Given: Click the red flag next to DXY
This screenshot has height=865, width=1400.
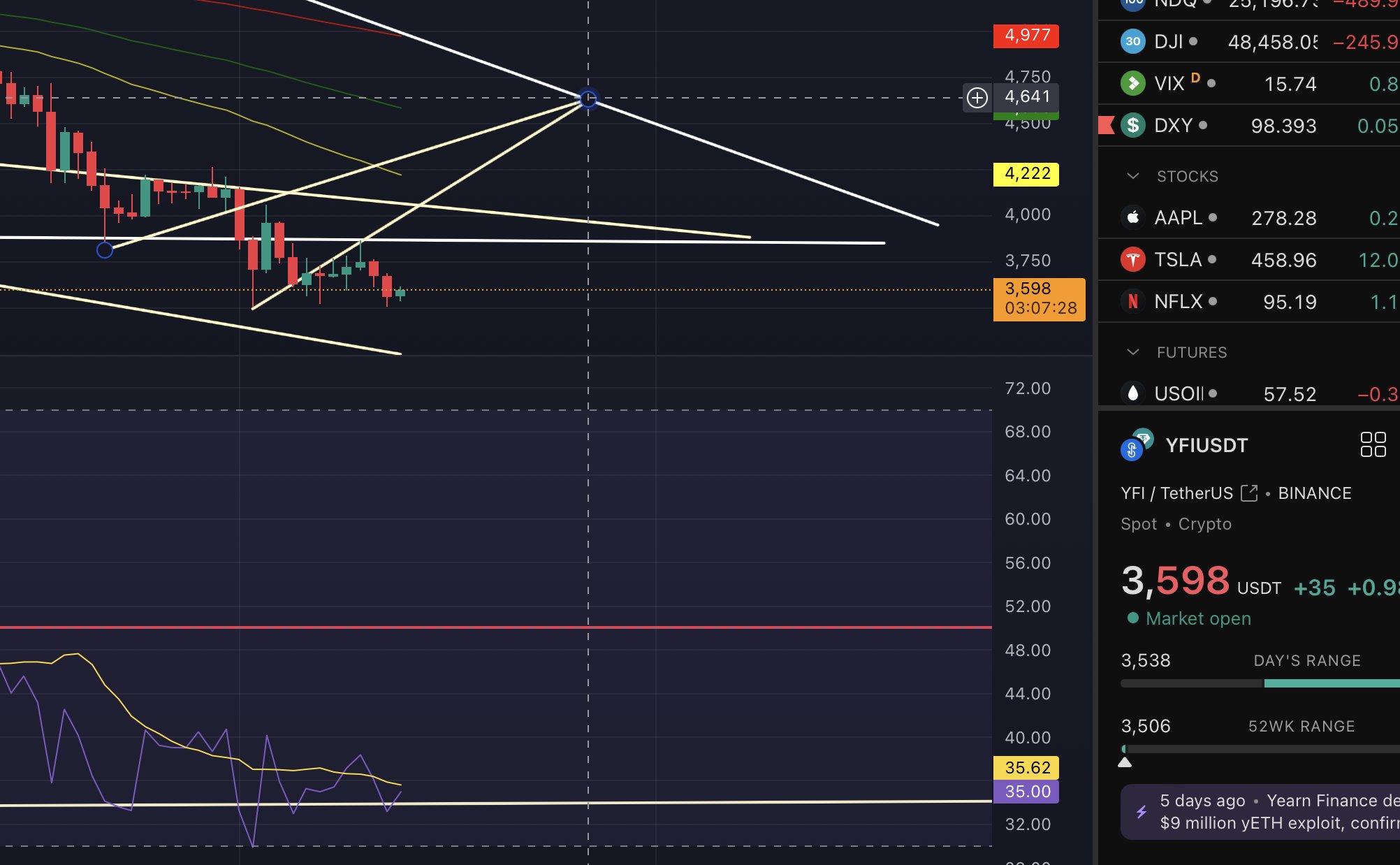Looking at the screenshot, I should point(1106,125).
